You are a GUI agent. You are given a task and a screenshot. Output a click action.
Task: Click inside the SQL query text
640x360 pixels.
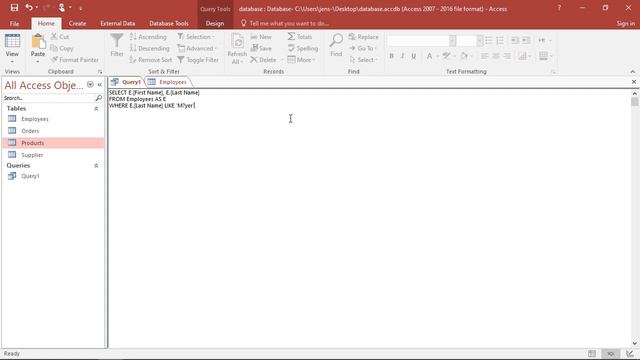[154, 99]
